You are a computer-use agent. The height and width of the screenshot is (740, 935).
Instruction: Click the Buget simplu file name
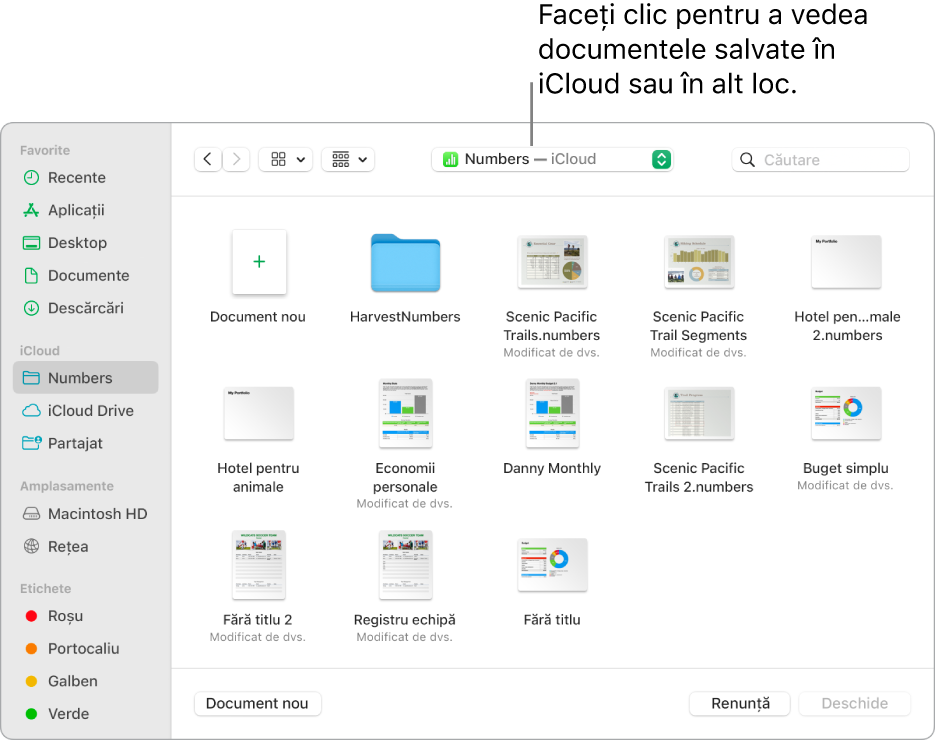846,468
